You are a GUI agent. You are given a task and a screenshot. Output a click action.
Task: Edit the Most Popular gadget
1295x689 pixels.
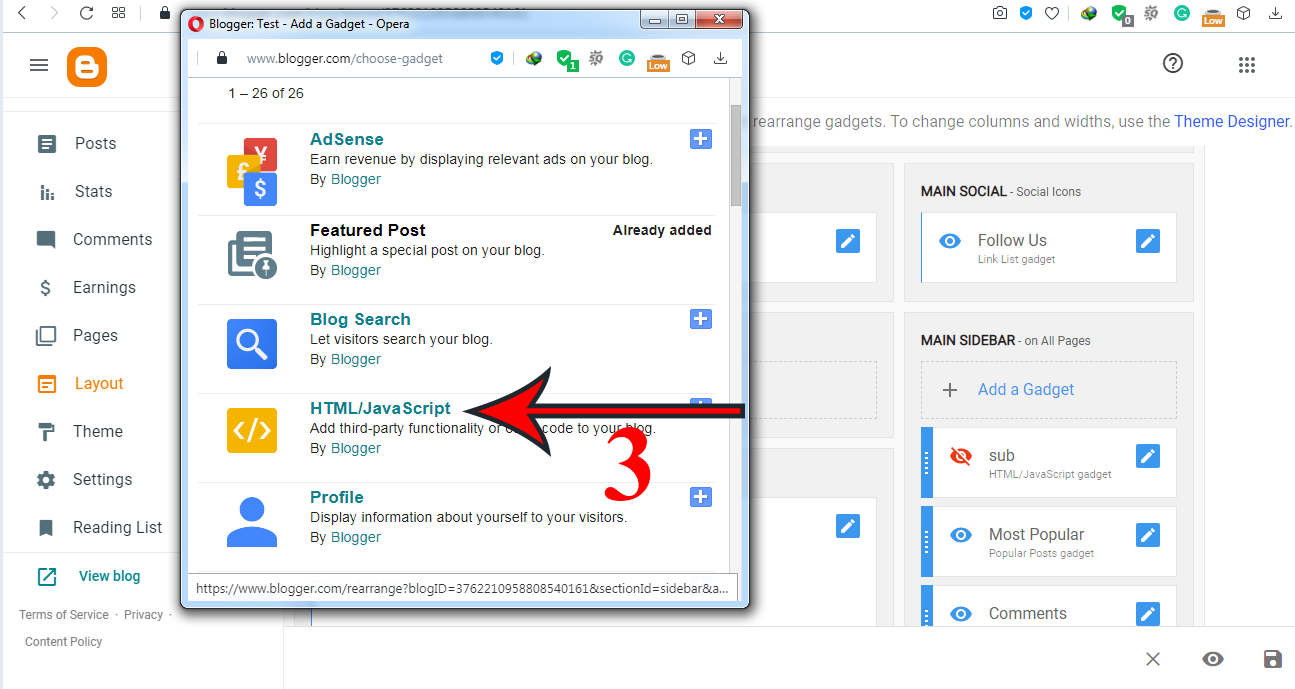click(x=1148, y=535)
